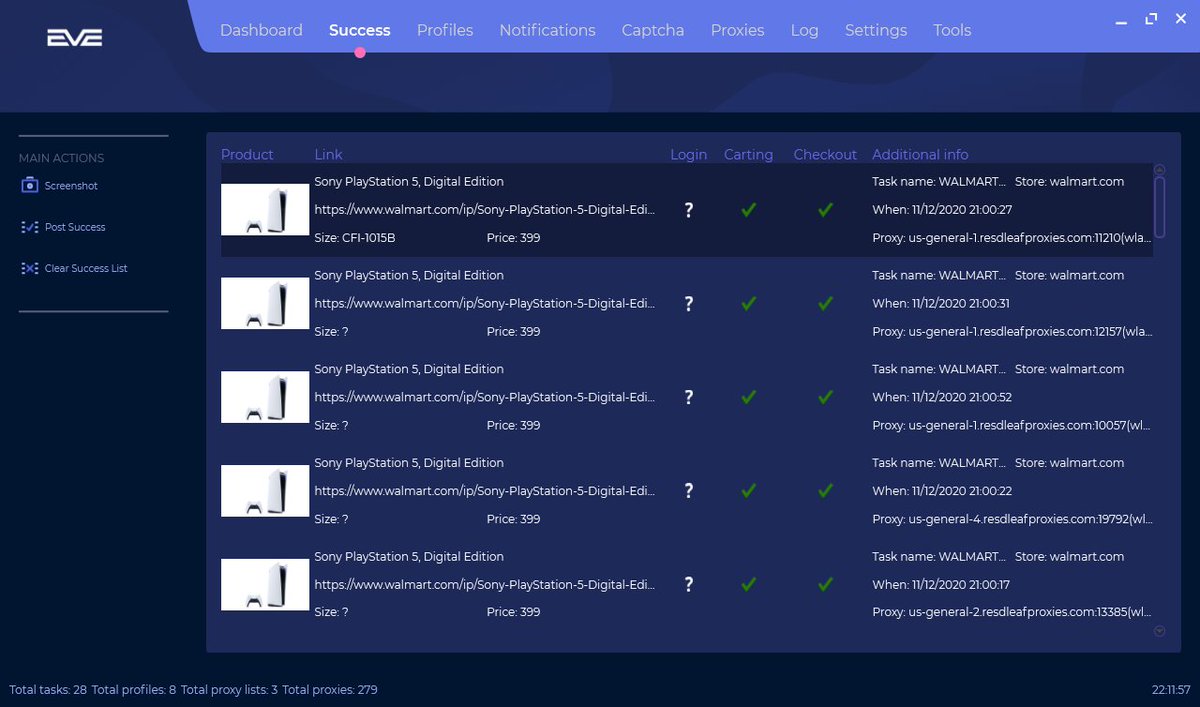1200x707 pixels.
Task: Click carting checkmark for 21:00:22 row
Action: pyautogui.click(x=748, y=491)
